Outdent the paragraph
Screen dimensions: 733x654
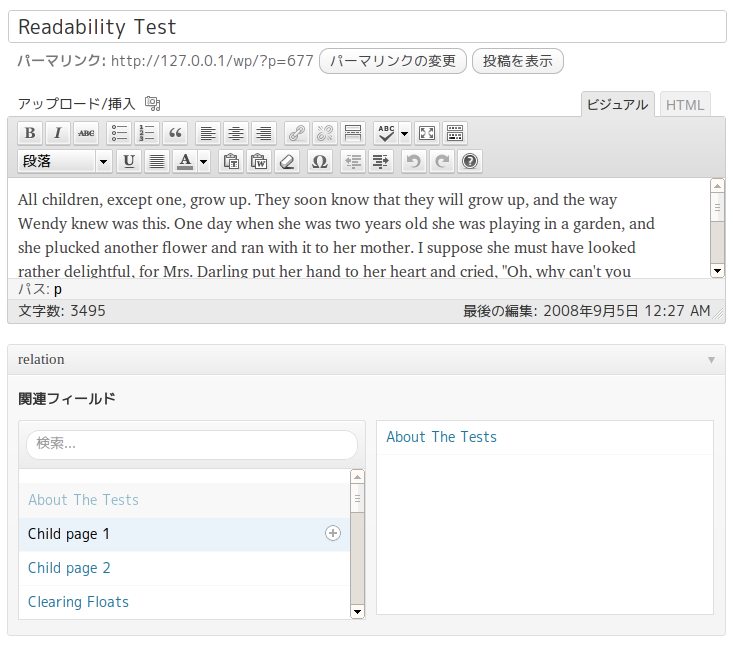pyautogui.click(x=352, y=161)
